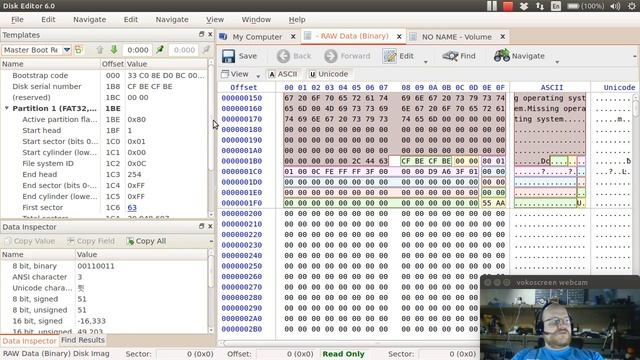Screen dimensions: 640x360
Task: Click the Copy Field icon
Action: click(71, 241)
